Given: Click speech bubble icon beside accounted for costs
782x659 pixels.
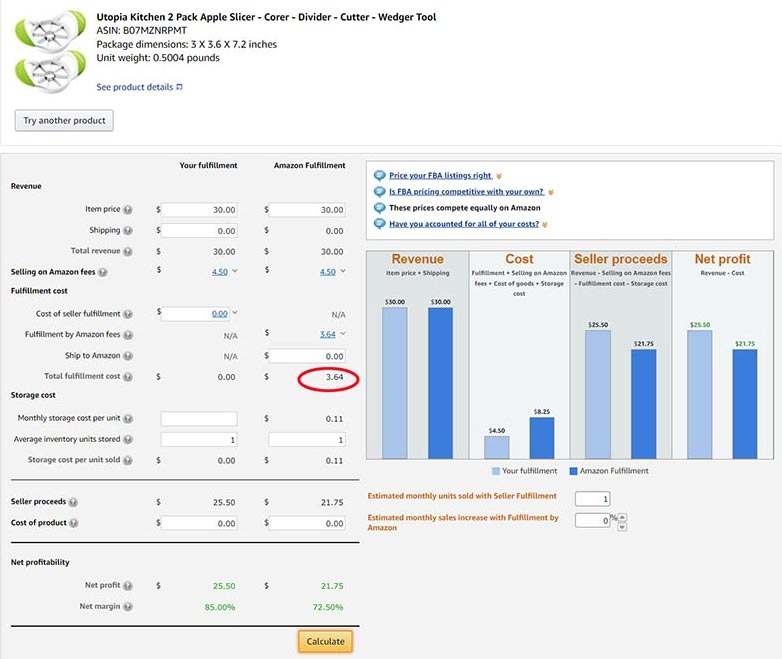Looking at the screenshot, I should pos(380,223).
